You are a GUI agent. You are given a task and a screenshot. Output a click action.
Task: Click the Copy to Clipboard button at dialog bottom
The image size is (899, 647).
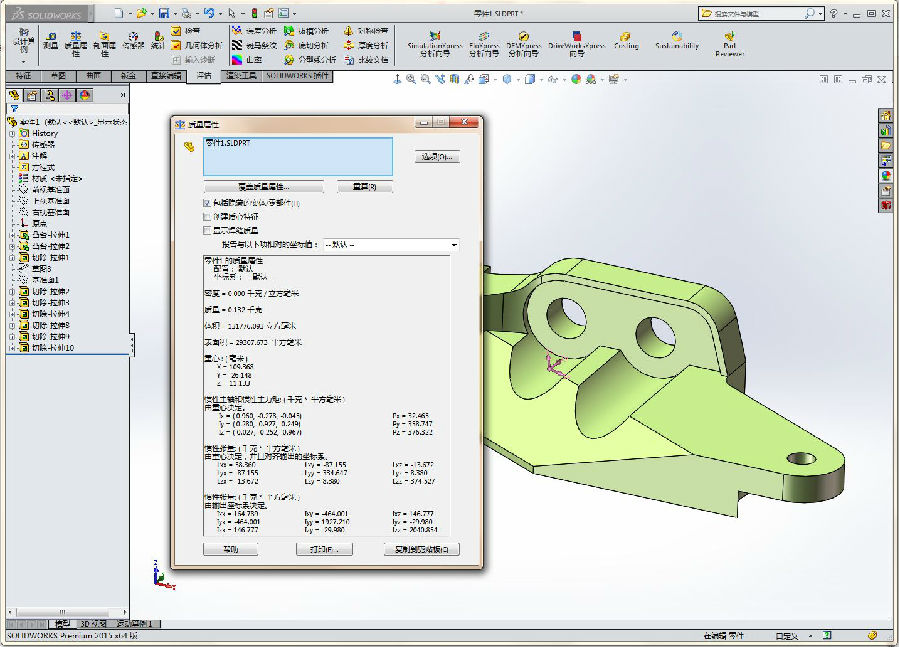(422, 549)
